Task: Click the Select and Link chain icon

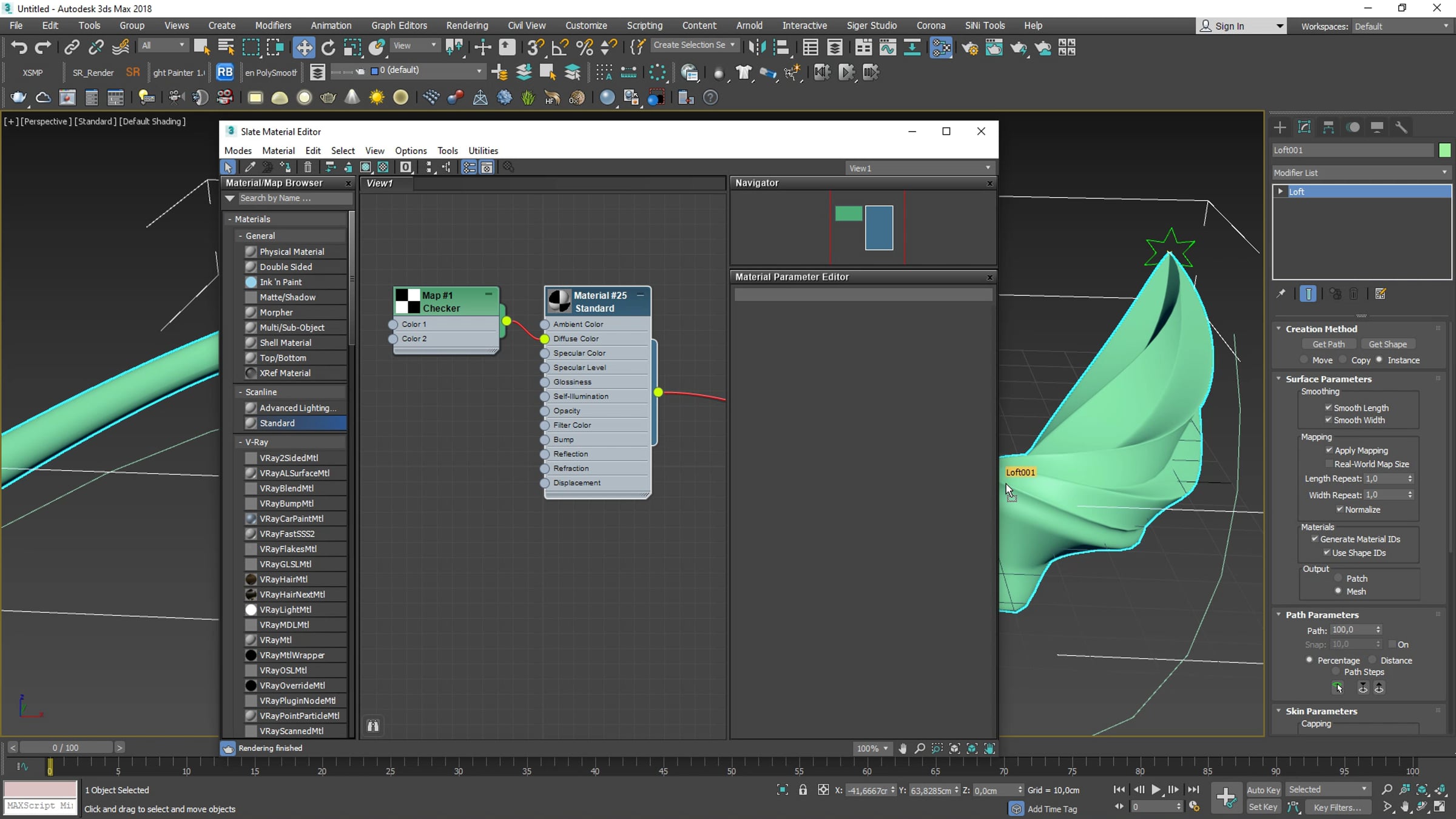Action: pos(72,47)
